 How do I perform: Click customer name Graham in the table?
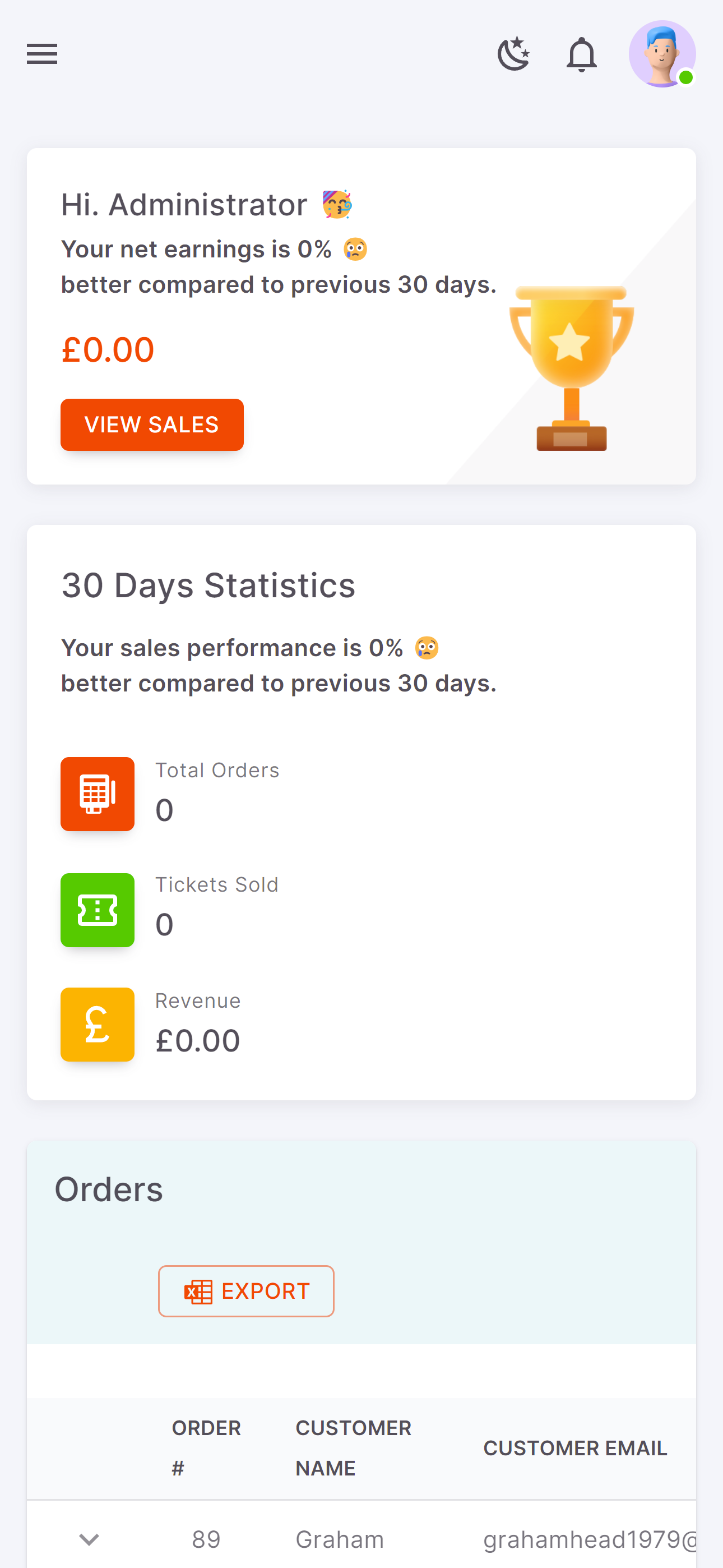(x=339, y=1539)
